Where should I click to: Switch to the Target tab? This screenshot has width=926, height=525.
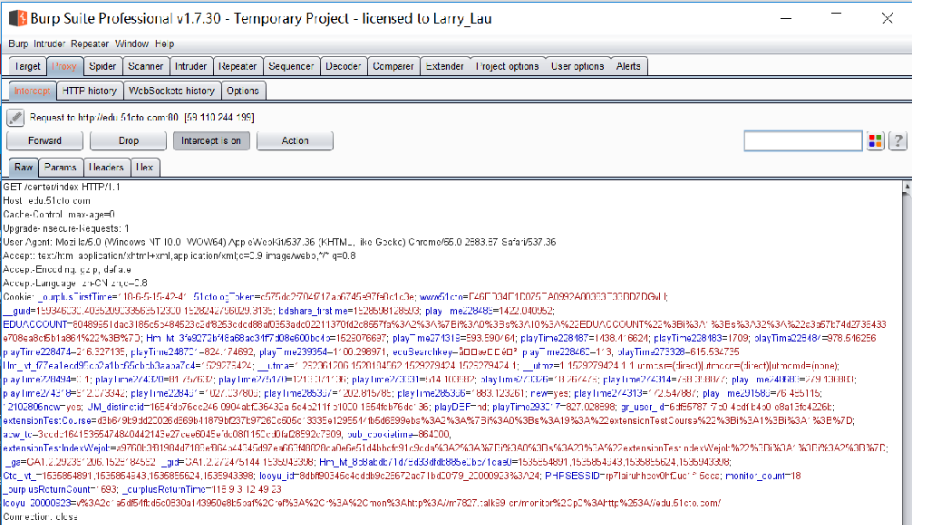(28, 66)
